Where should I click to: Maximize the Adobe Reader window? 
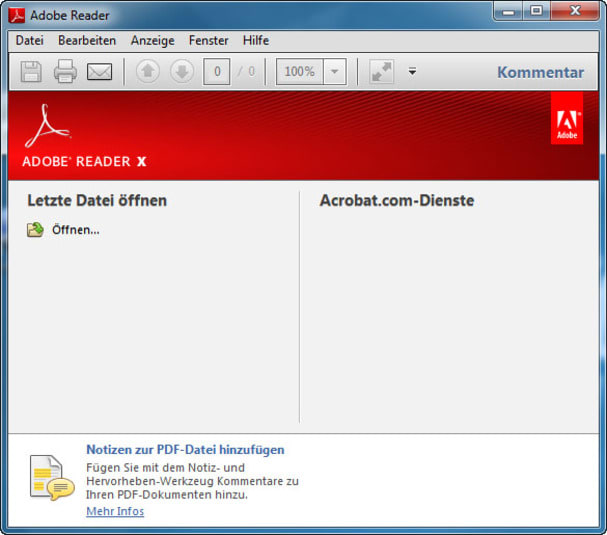tap(536, 11)
